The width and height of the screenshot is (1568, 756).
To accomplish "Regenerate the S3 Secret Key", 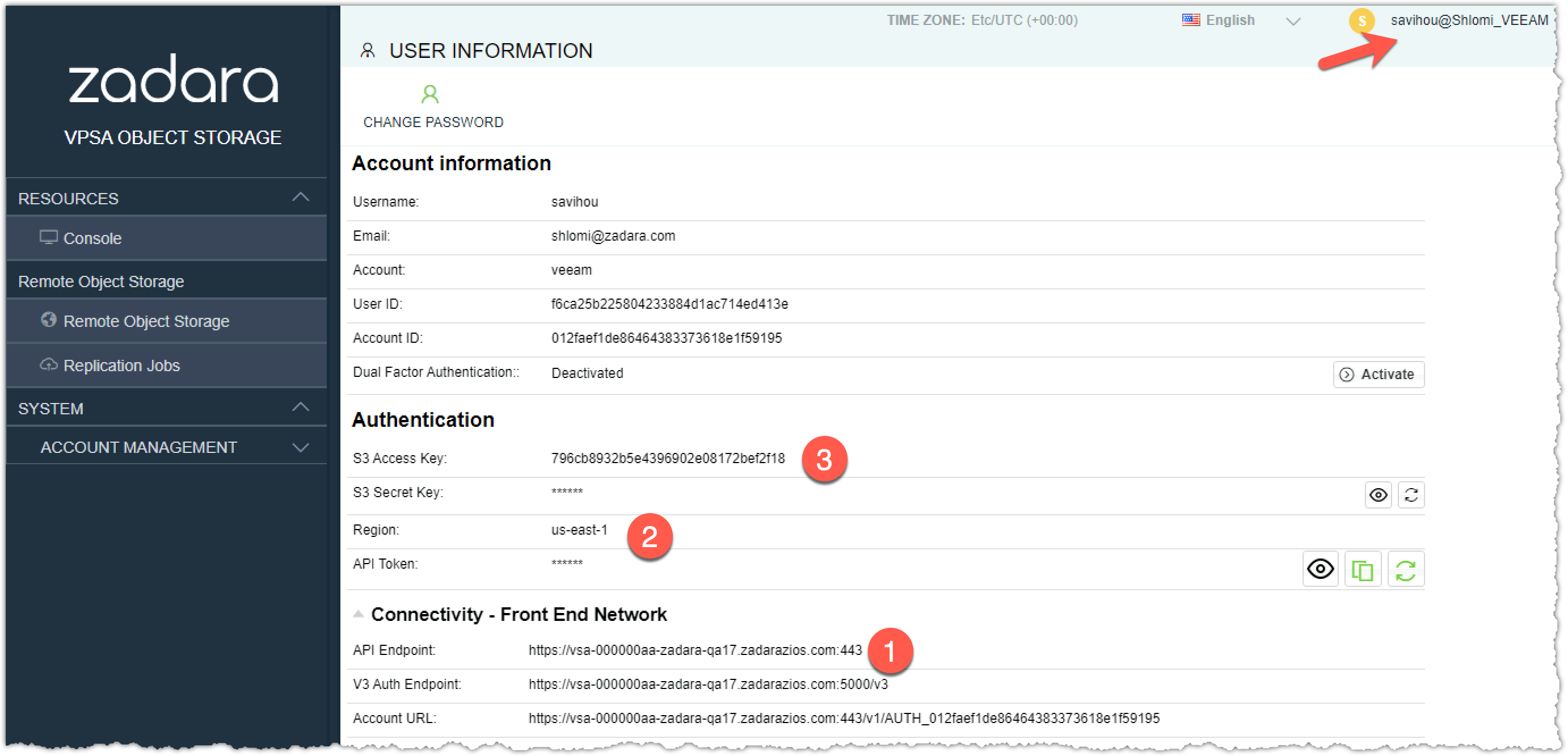I will (x=1411, y=495).
